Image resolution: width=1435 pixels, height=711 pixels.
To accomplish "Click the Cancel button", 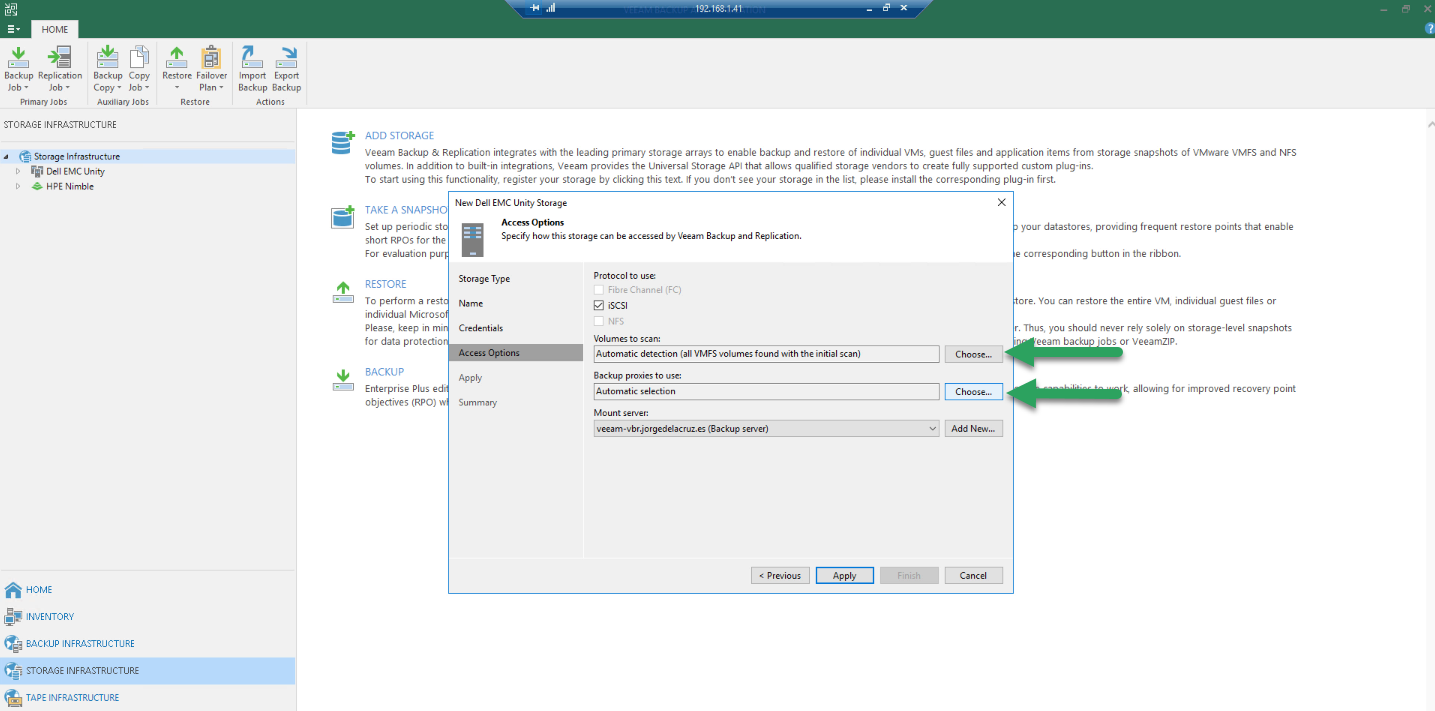I will tap(973, 575).
